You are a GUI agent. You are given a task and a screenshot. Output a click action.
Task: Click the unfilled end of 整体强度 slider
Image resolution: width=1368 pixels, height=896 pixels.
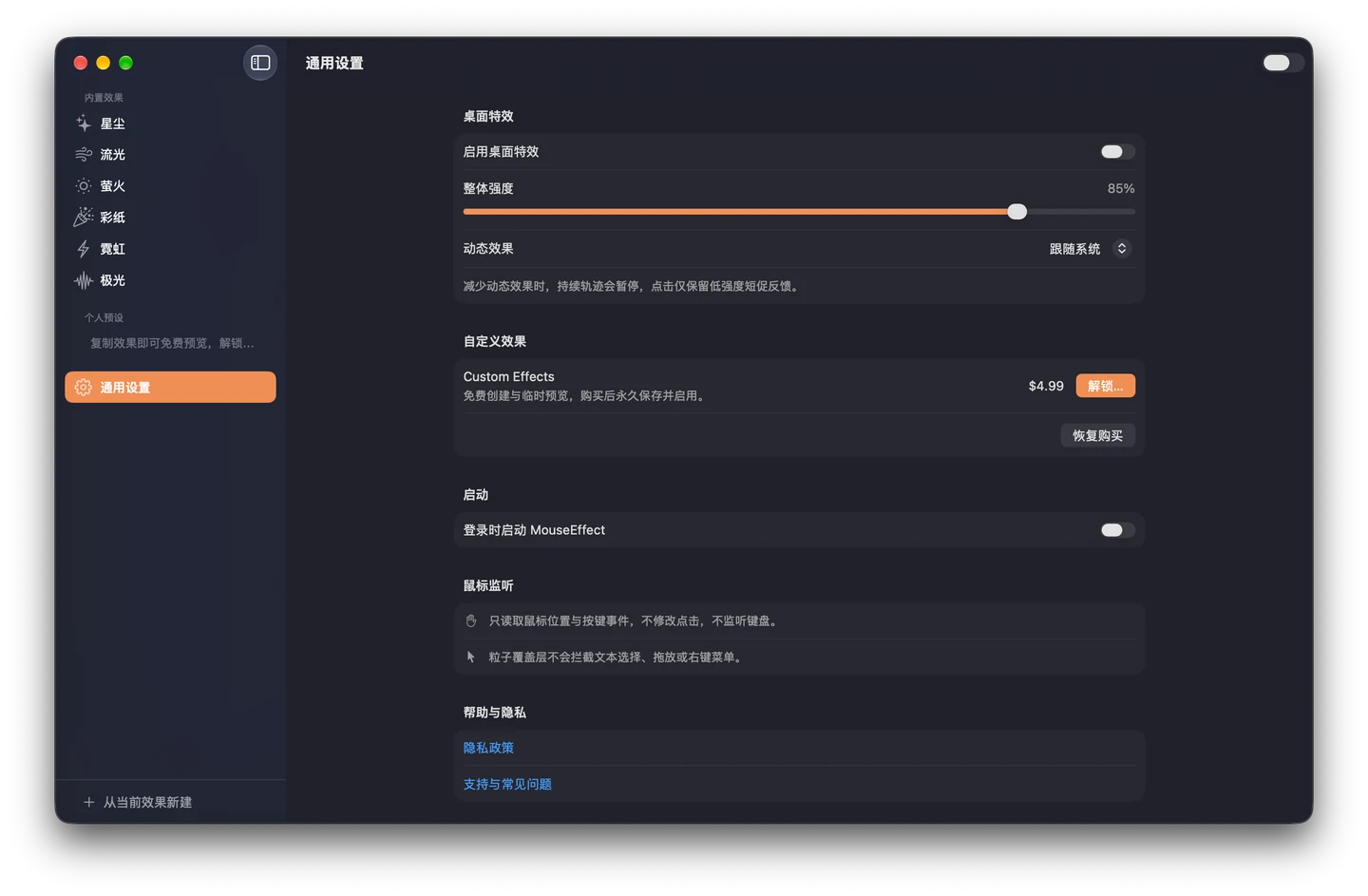(x=1081, y=212)
